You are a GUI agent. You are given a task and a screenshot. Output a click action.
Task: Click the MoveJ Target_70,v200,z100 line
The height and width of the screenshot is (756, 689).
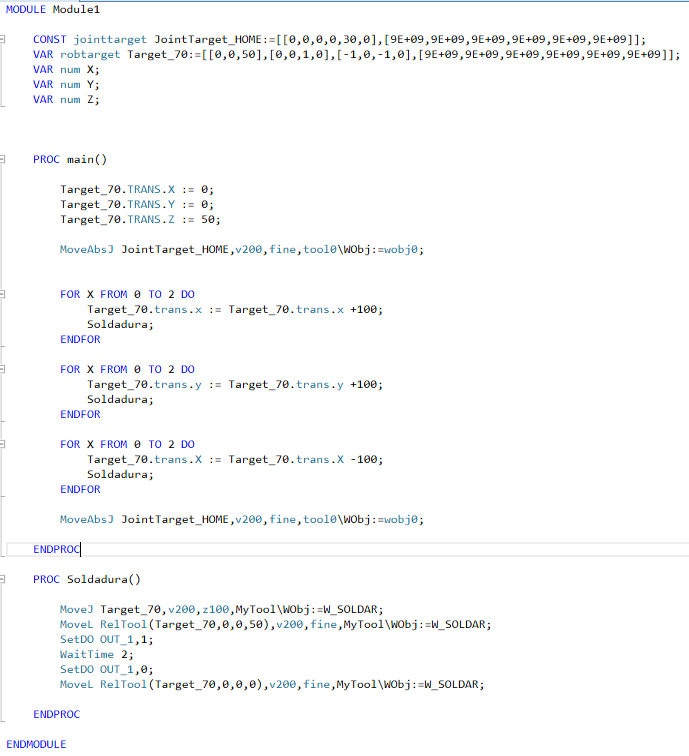click(222, 609)
